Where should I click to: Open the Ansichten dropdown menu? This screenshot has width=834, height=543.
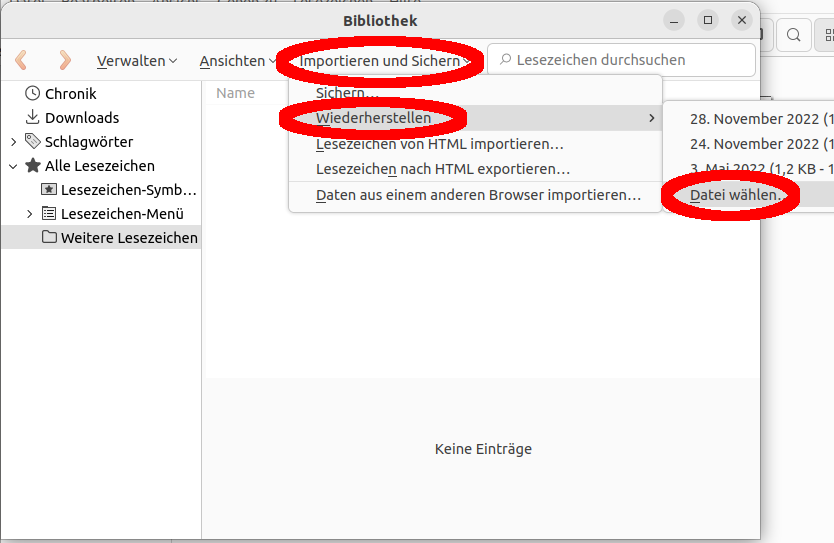tap(238, 61)
